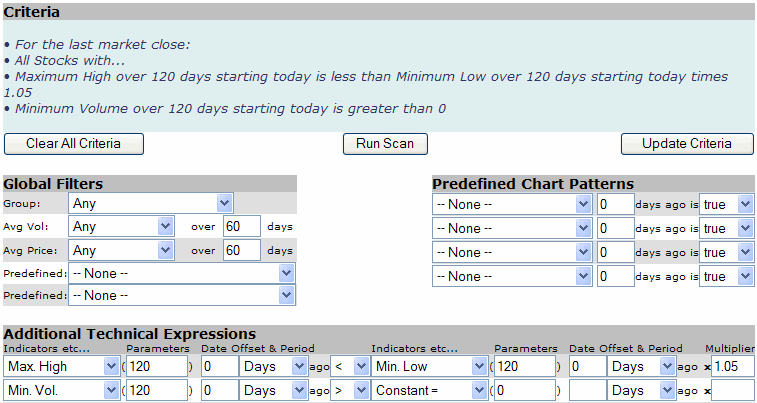Open the Constant = indicator dropdown
This screenshot has height=403, width=757.
click(x=429, y=390)
